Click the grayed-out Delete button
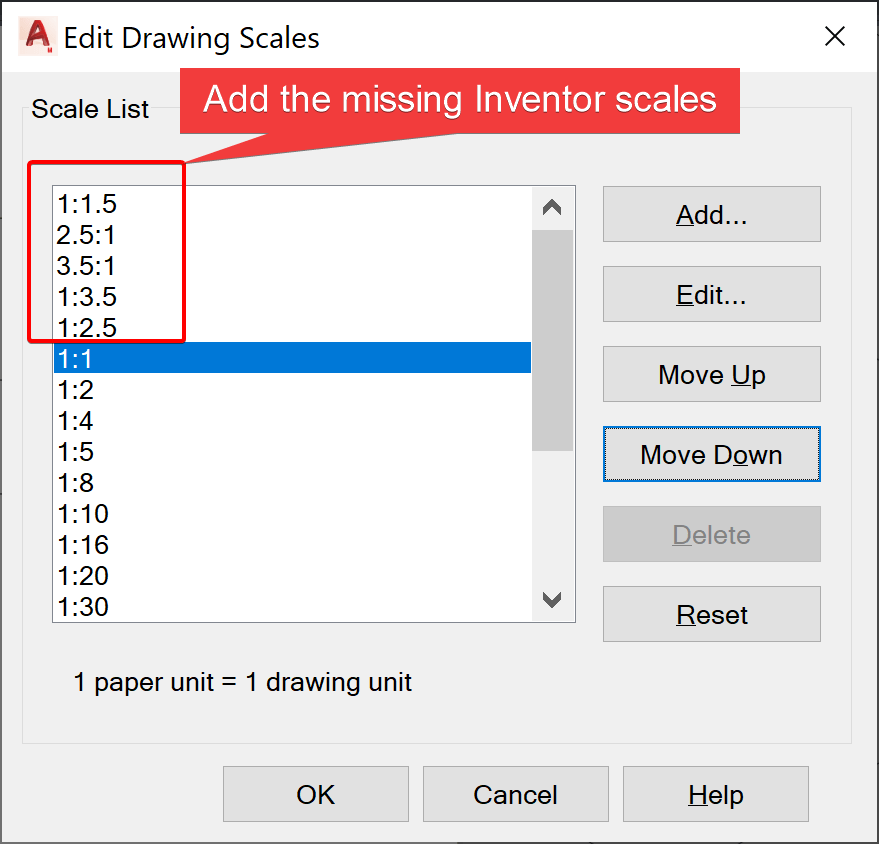This screenshot has height=844, width=879. tap(711, 534)
